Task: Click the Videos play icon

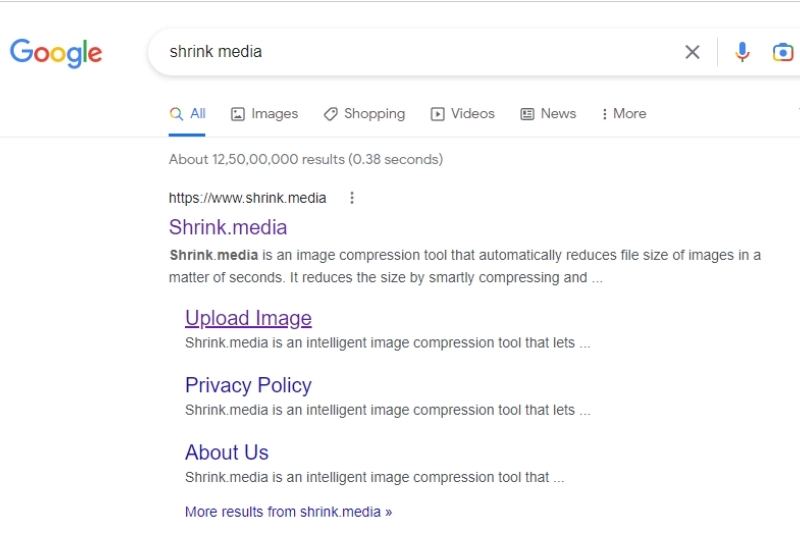Action: [437, 114]
